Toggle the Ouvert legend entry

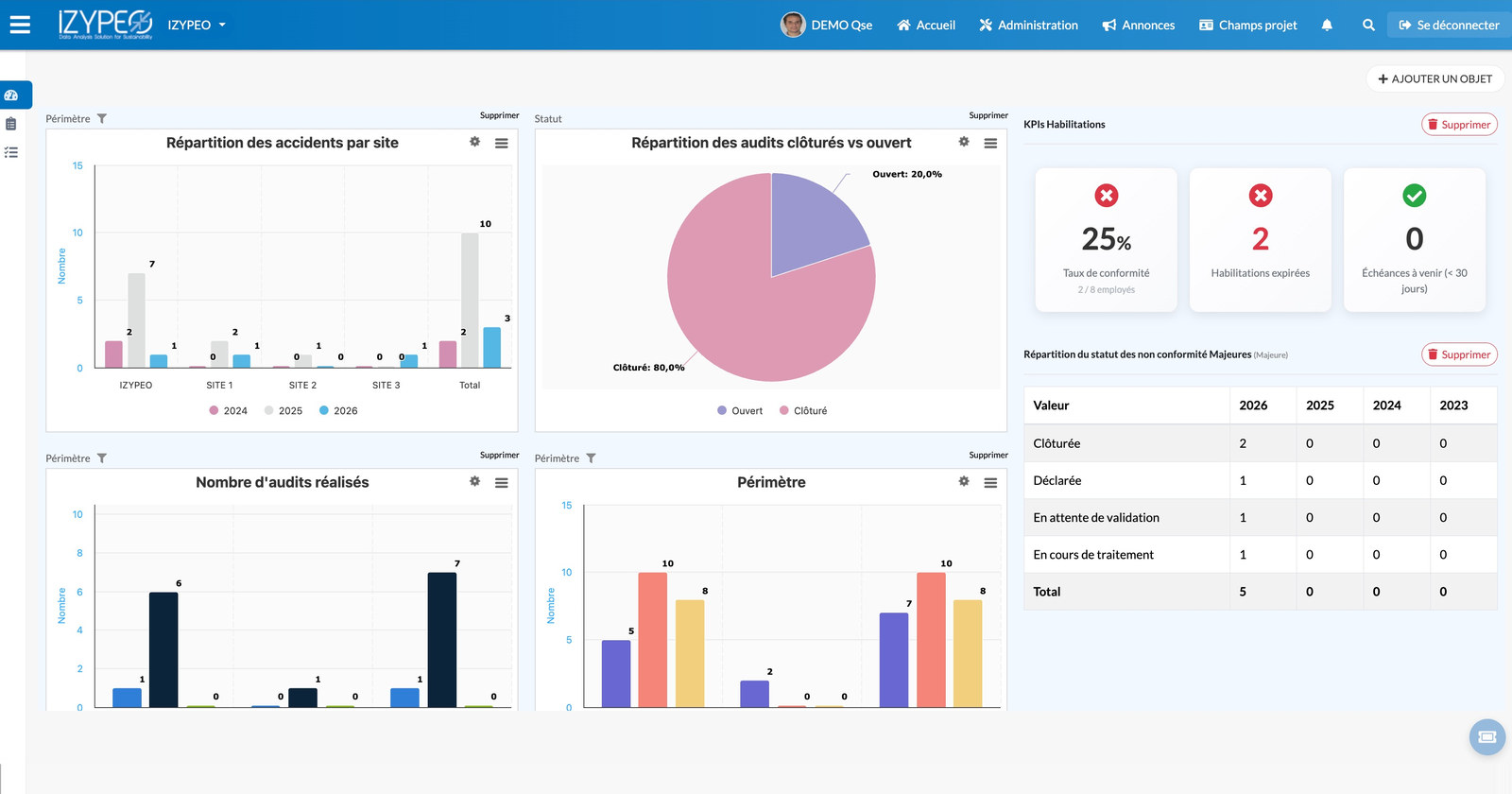[x=740, y=410]
